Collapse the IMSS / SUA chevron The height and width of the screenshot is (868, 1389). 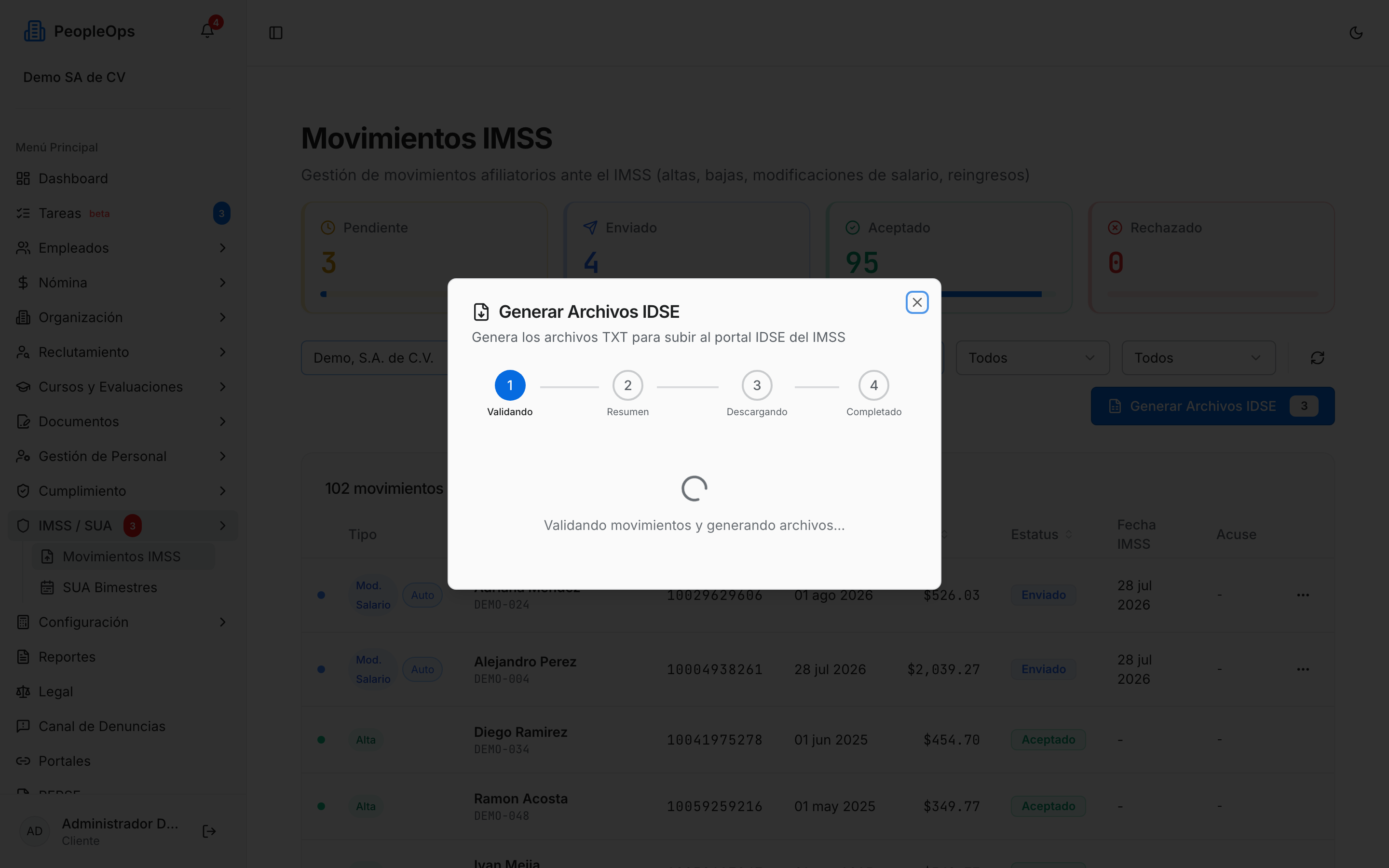223,526
